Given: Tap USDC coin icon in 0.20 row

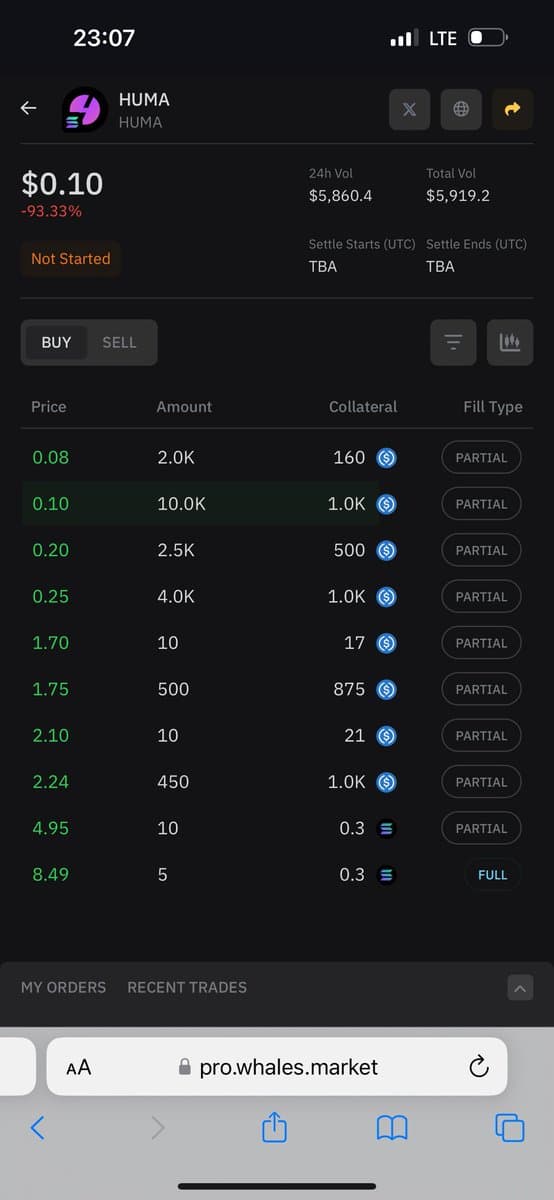Looking at the screenshot, I should [x=387, y=550].
